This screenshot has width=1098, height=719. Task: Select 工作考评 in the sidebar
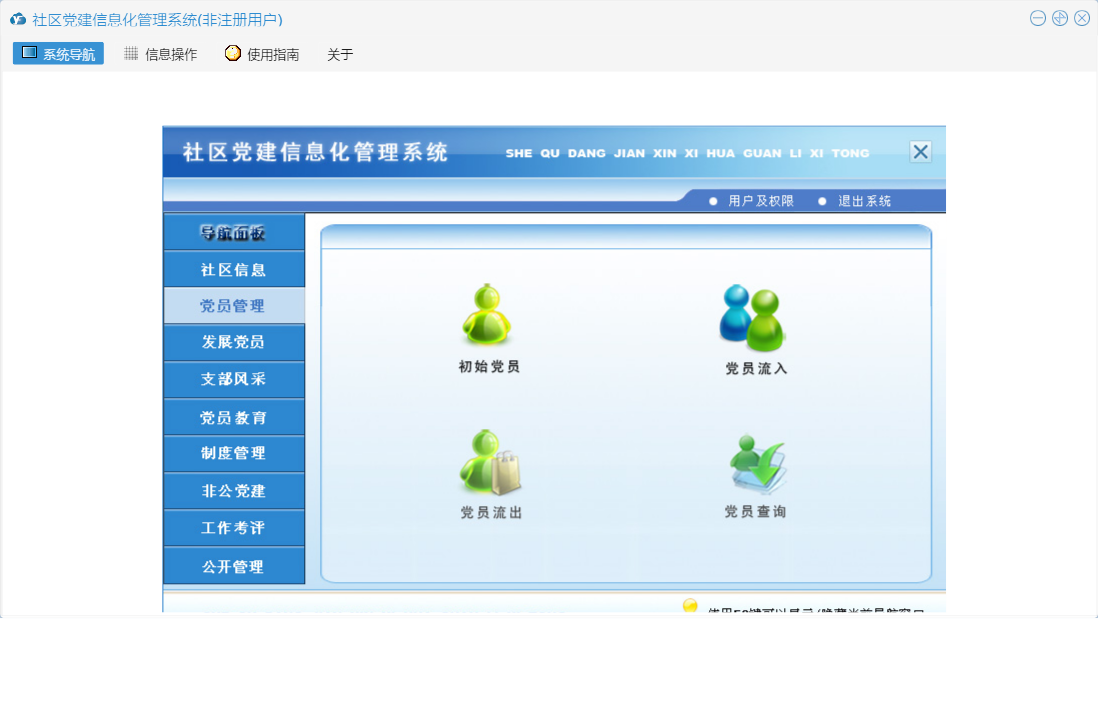point(234,528)
